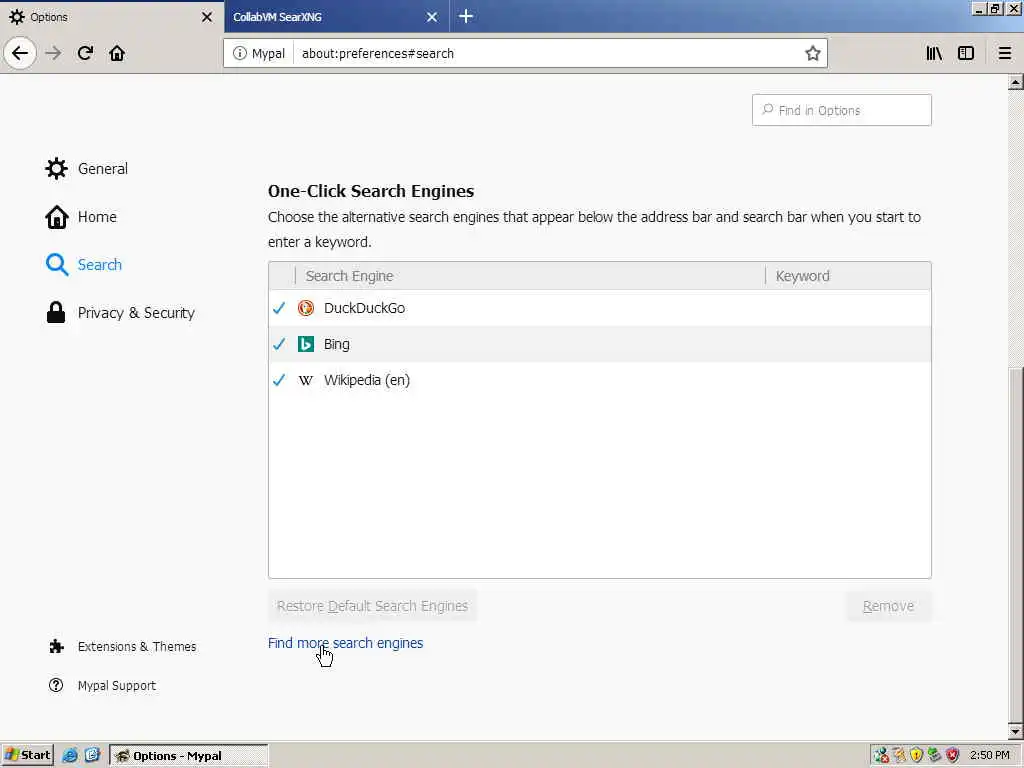Uncheck the Bing search engine checkmark

(279, 344)
